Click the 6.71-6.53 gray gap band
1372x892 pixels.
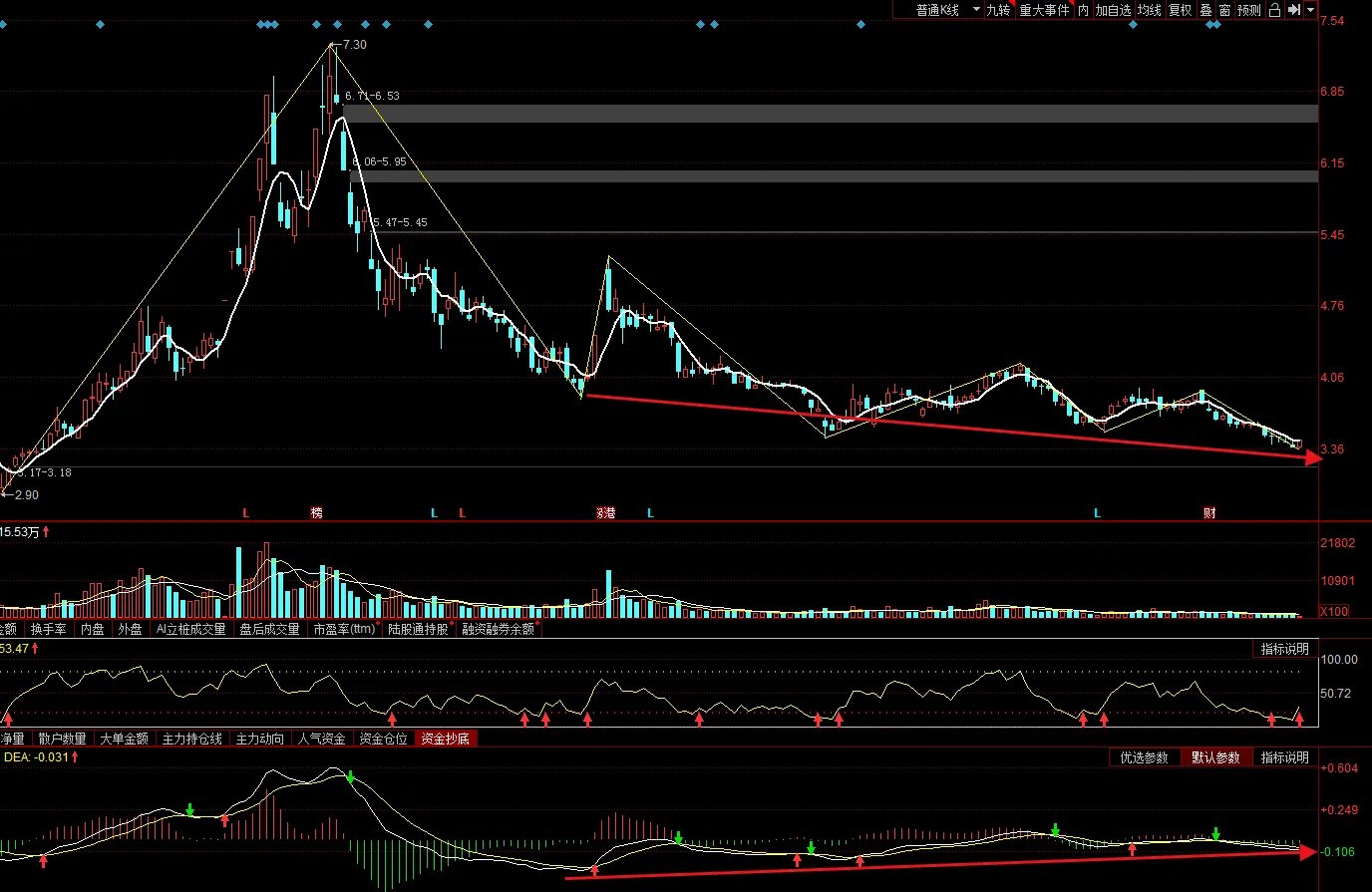pos(830,113)
